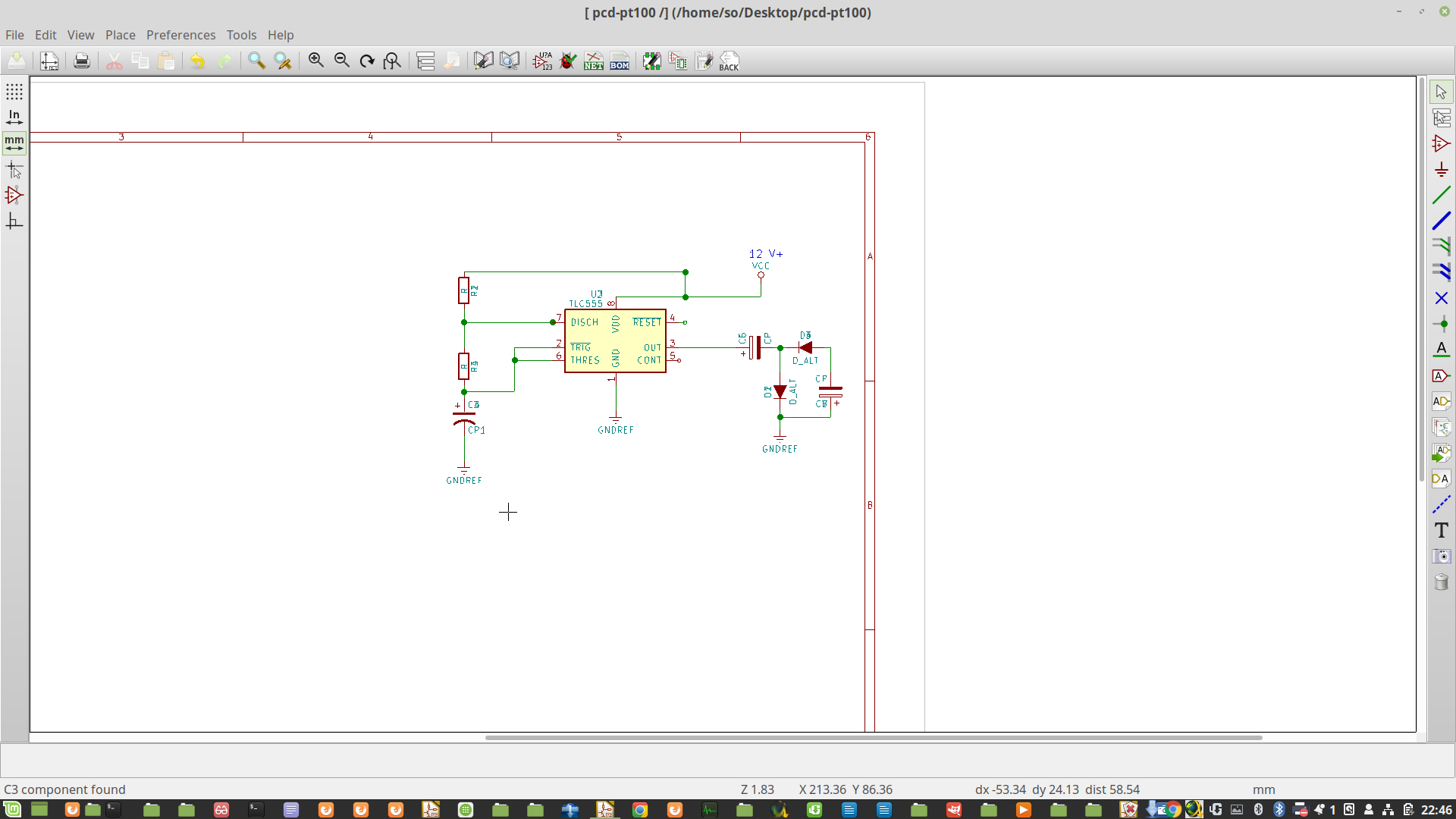The width and height of the screenshot is (1456, 819).
Task: Click the clock in system tray
Action: coord(1437,810)
